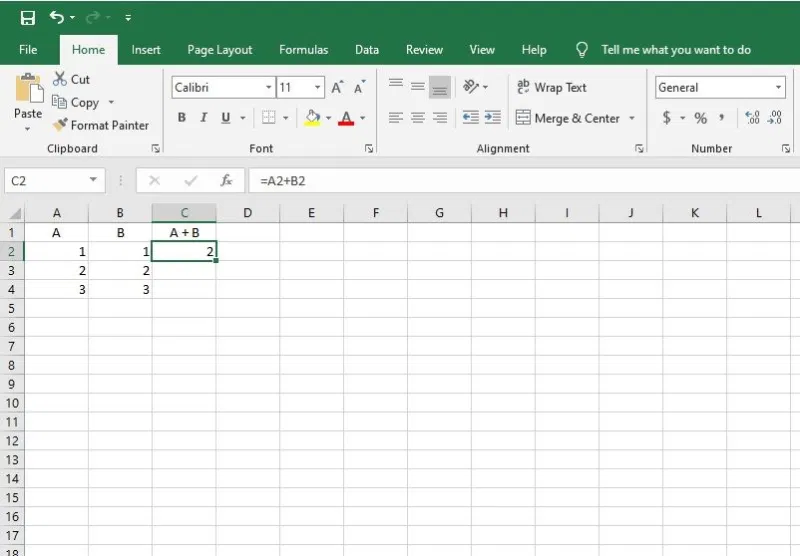800x556 pixels.
Task: Open Clipboard dialog launcher
Action: pos(156,148)
